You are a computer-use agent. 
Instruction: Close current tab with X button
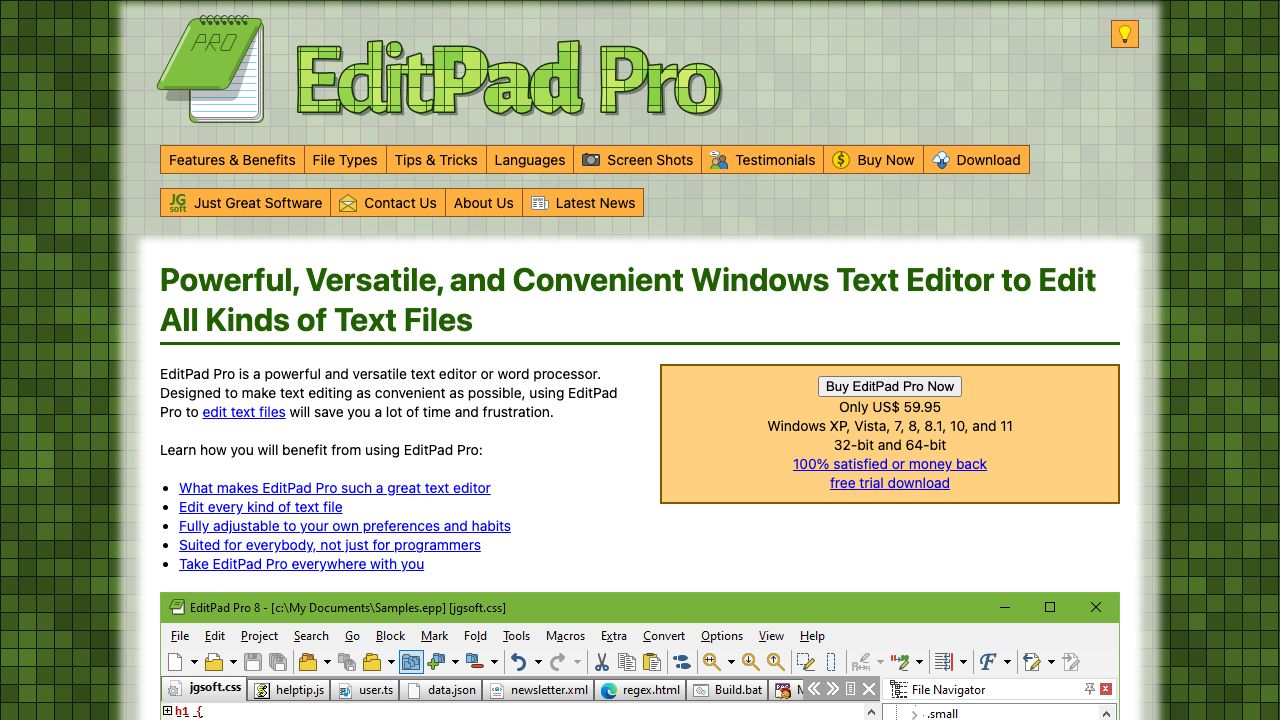coord(869,689)
